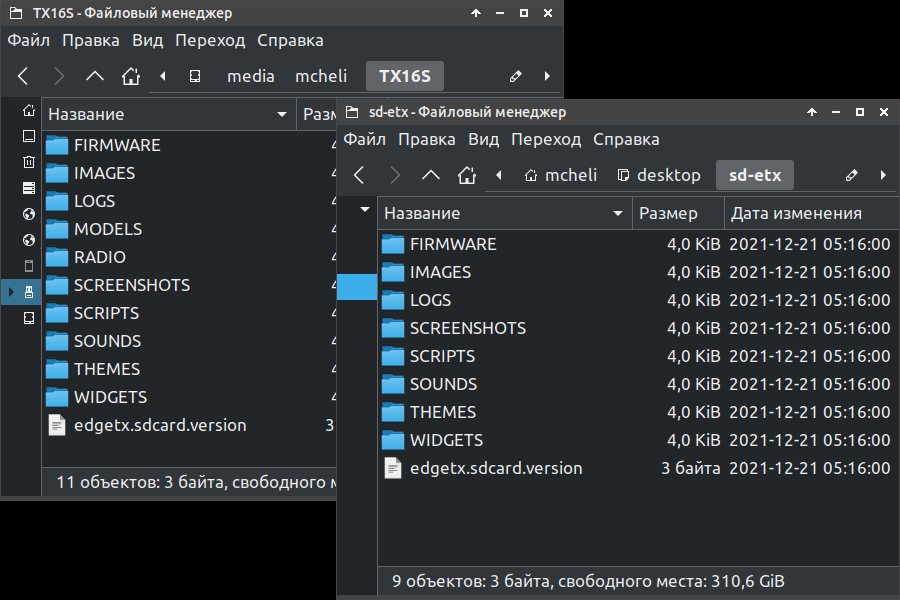
Task: Click Название sort arrow in TX16S window
Action: [282, 114]
